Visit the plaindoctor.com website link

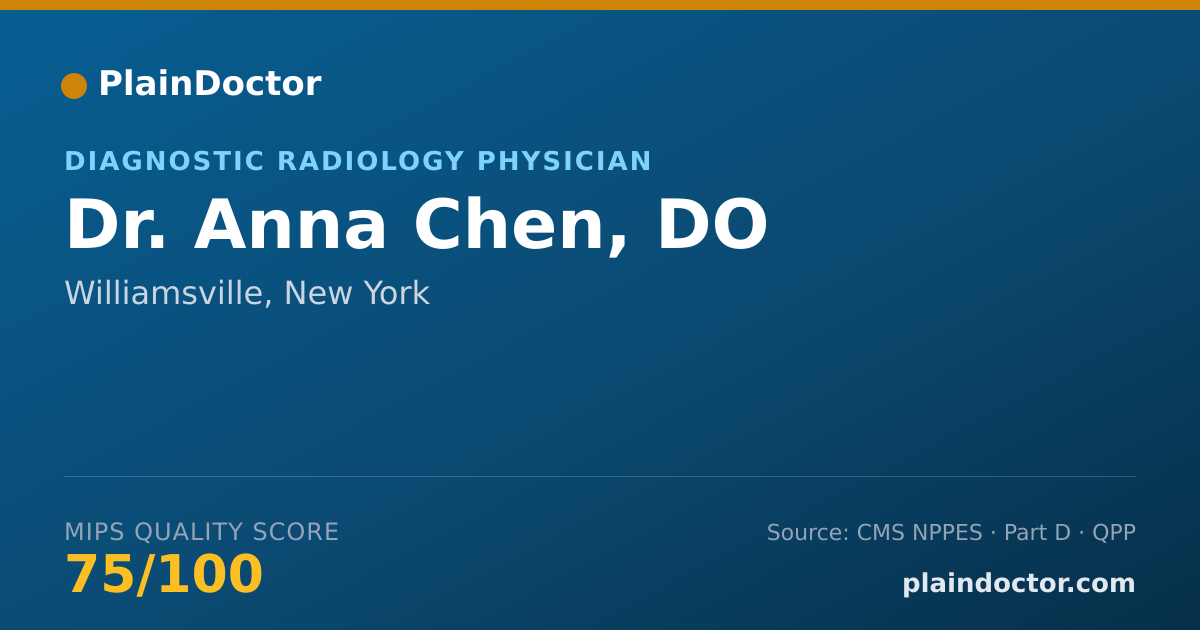1019,584
